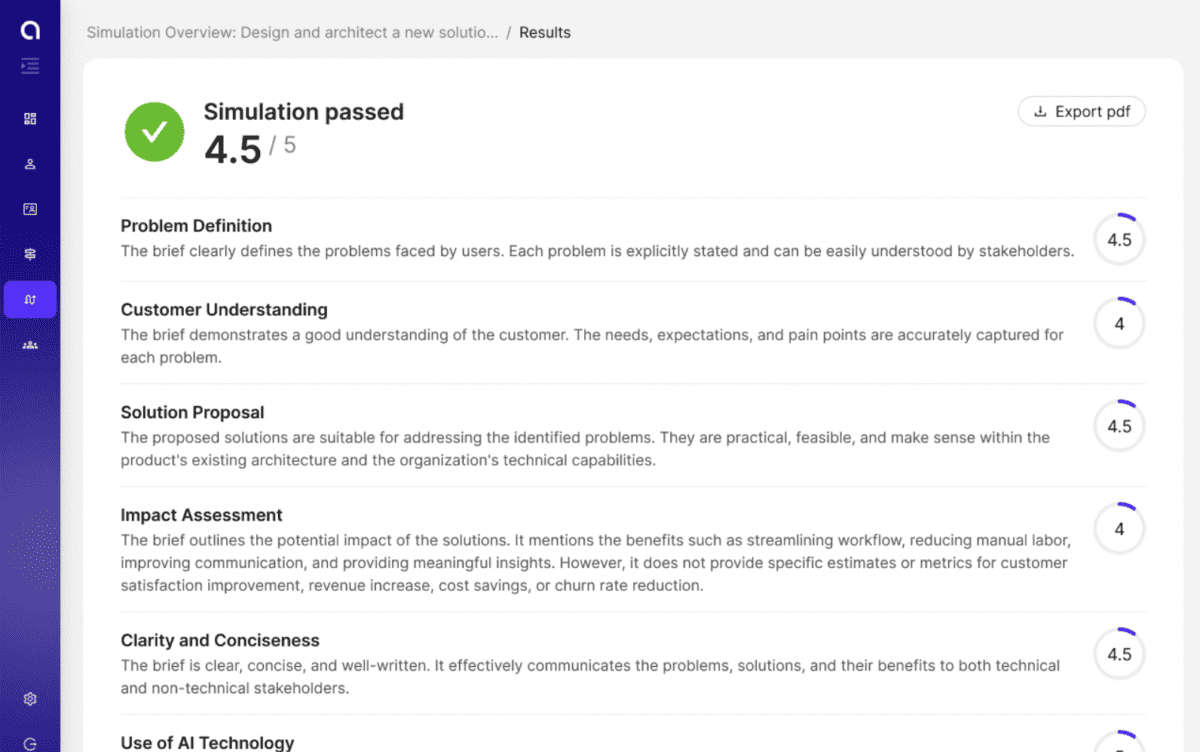Viewport: 1200px width, 752px height.
Task: Open the settings gear at the sidebar bottom
Action: (x=30, y=699)
